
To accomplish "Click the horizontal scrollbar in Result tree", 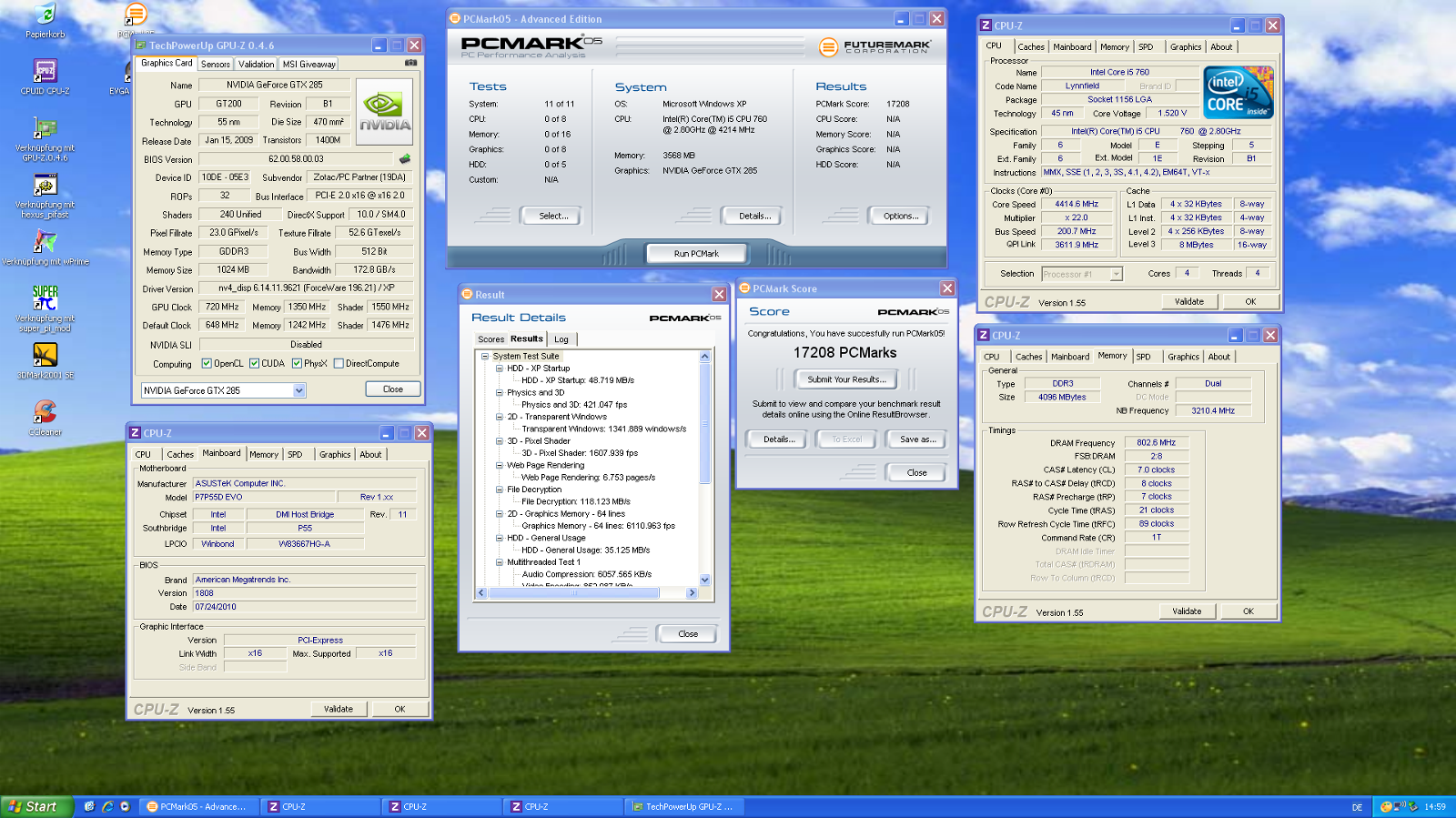I will pos(573,592).
